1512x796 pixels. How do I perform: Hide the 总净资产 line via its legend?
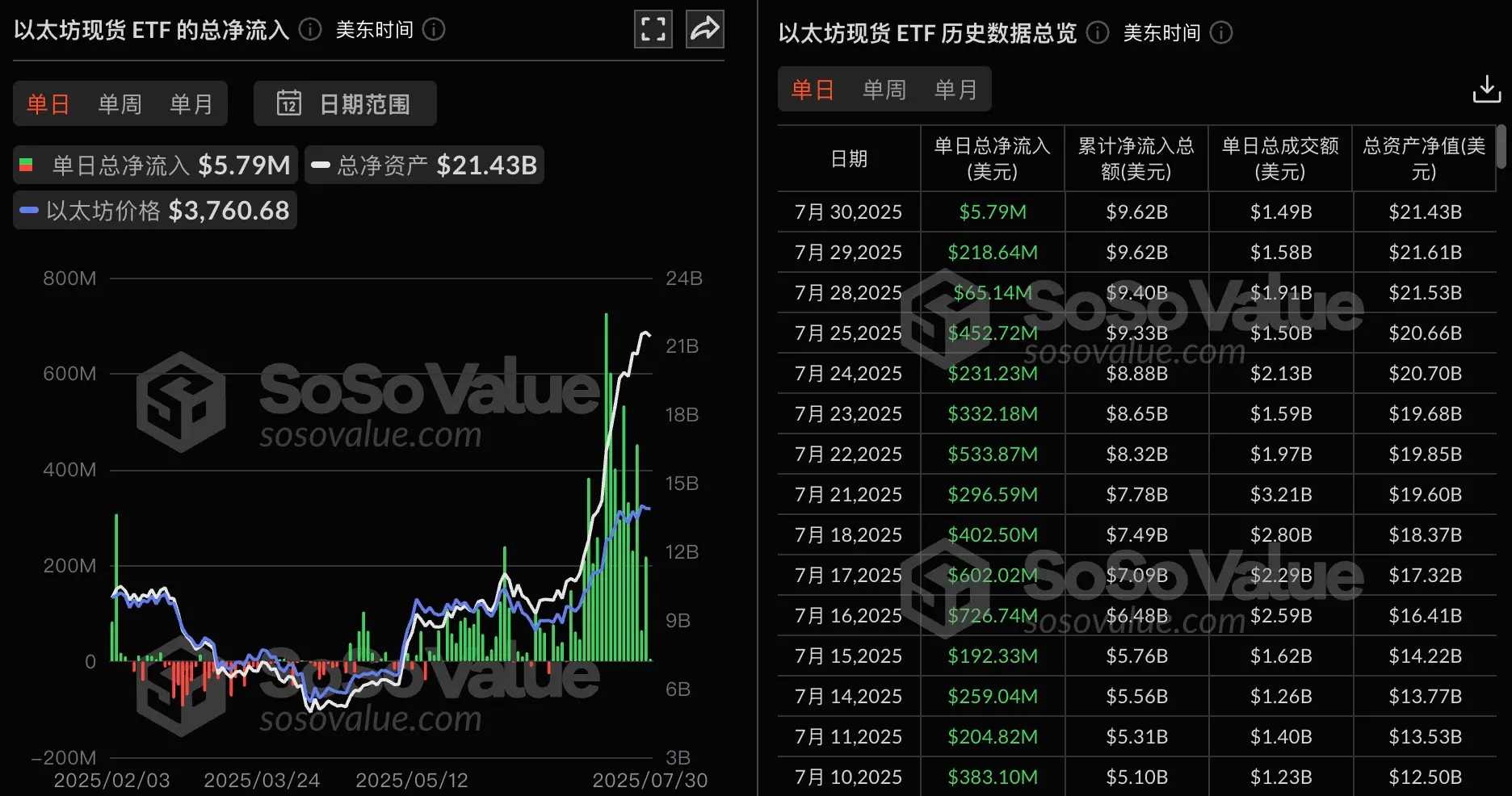coord(424,165)
